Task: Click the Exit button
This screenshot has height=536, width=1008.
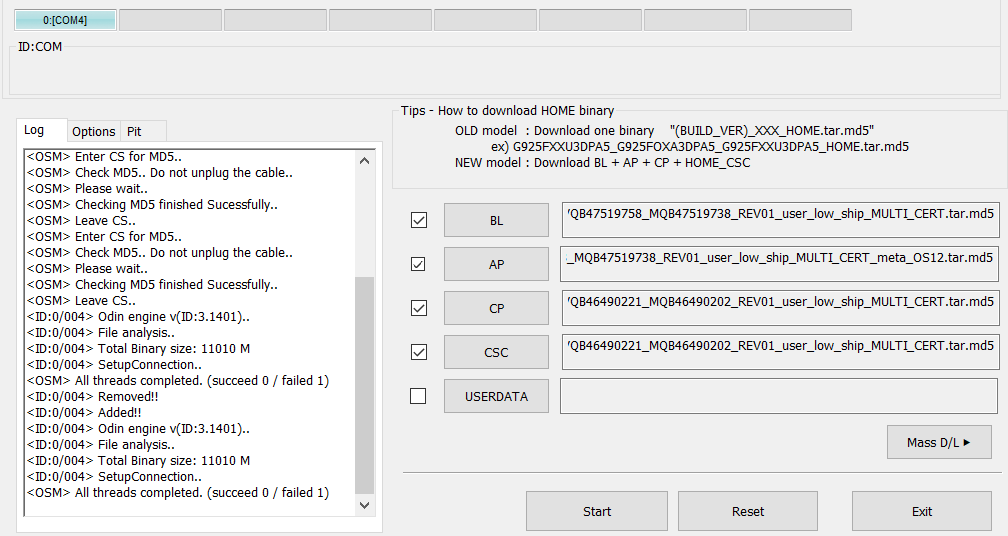Action: click(x=922, y=512)
